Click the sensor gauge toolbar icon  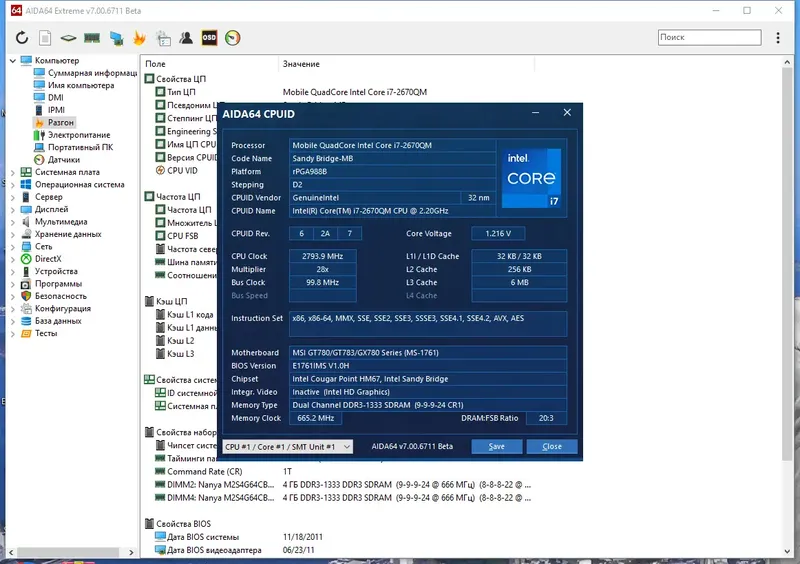click(x=233, y=38)
